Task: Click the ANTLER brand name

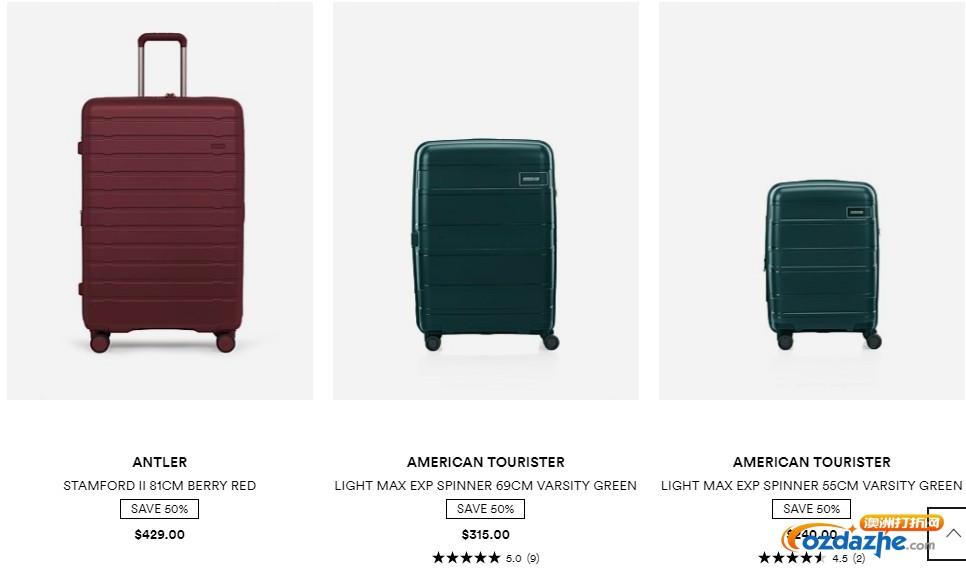Action: pos(160,462)
